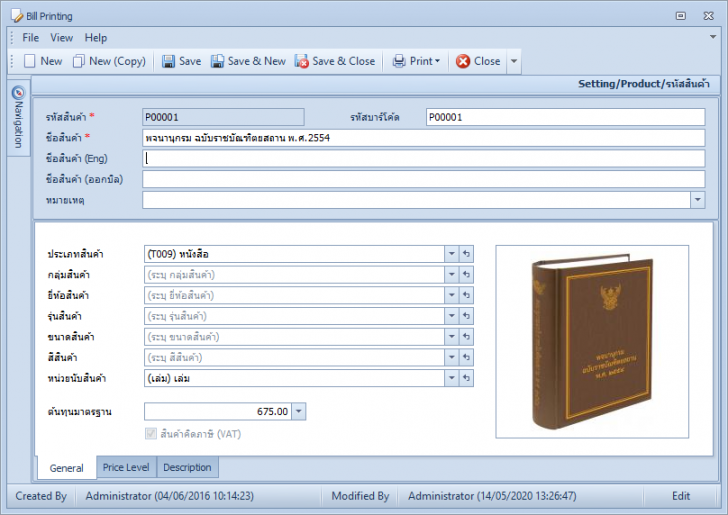The width and height of the screenshot is (728, 515).
Task: Click the Created By Administrator timestamp
Action: pos(169,496)
